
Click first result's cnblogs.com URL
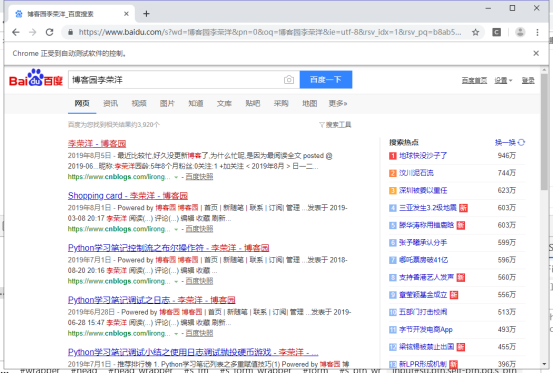(x=119, y=177)
